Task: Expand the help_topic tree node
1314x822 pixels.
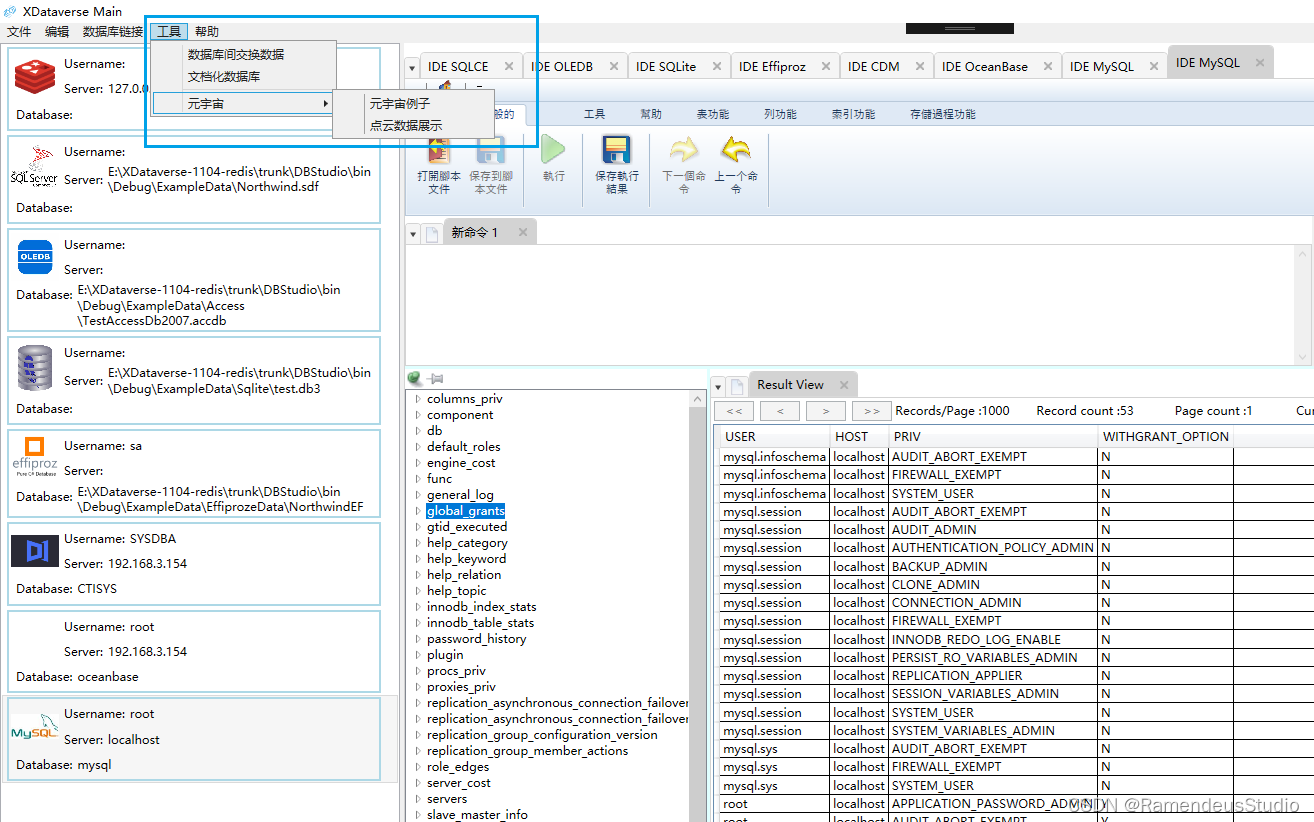Action: [x=418, y=591]
